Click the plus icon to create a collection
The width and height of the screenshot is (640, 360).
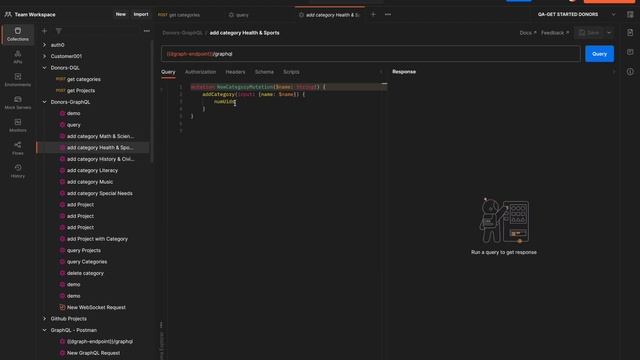click(x=44, y=31)
